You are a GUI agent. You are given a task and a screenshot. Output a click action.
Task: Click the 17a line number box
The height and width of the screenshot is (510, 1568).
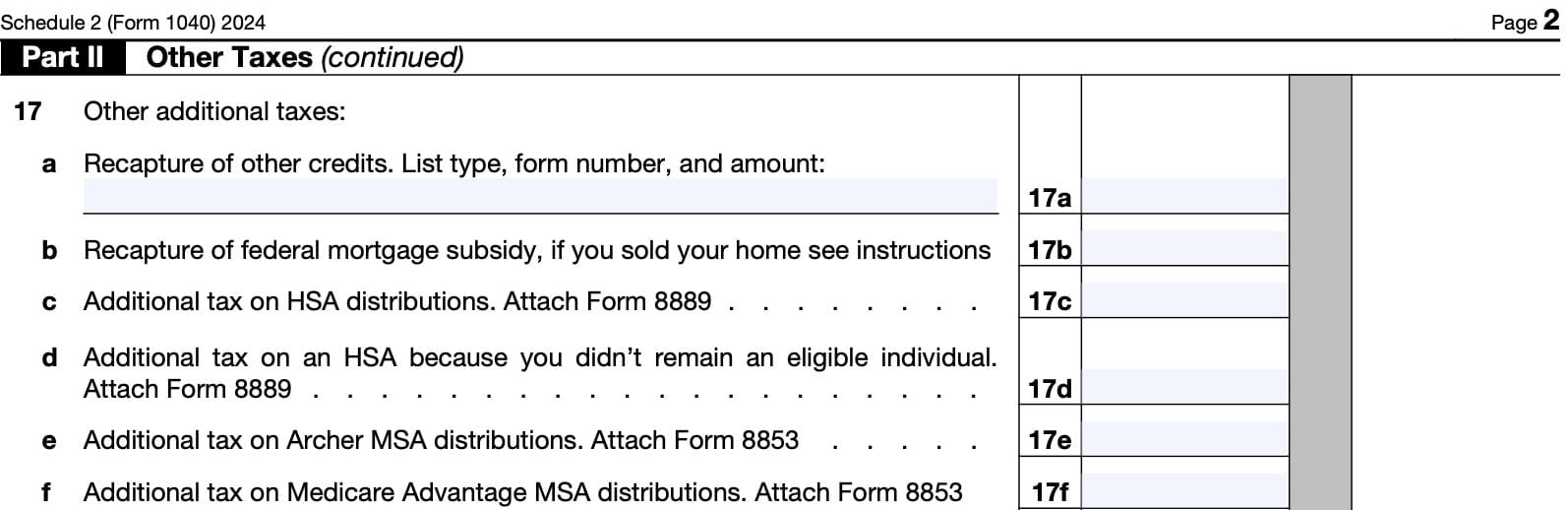(x=1050, y=198)
